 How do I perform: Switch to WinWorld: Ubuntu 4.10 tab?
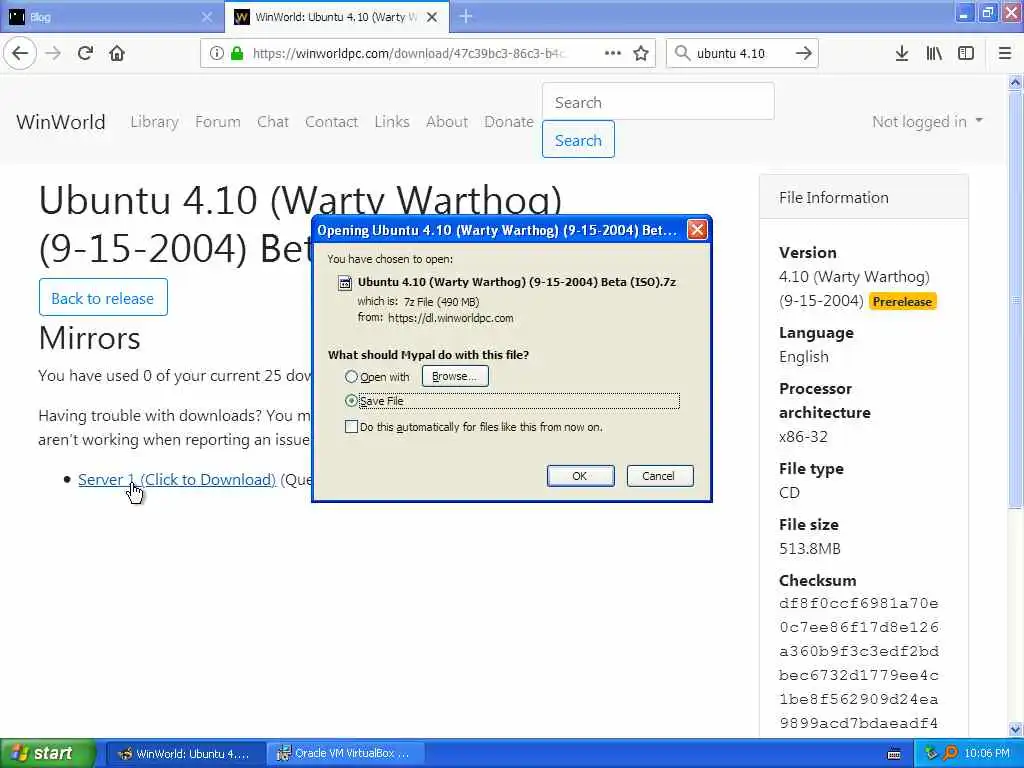pyautogui.click(x=337, y=17)
